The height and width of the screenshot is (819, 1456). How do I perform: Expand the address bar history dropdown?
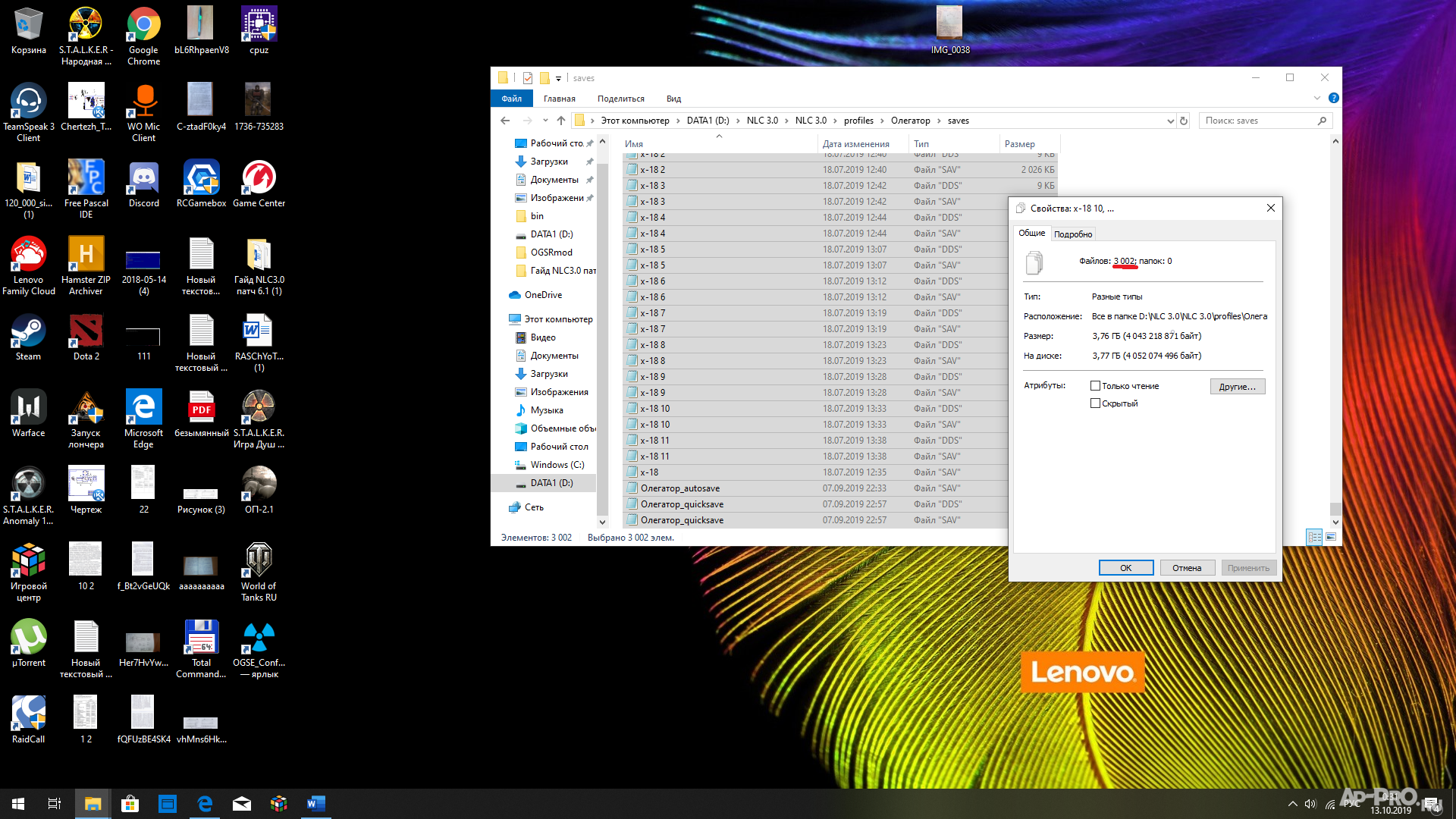tap(1170, 121)
